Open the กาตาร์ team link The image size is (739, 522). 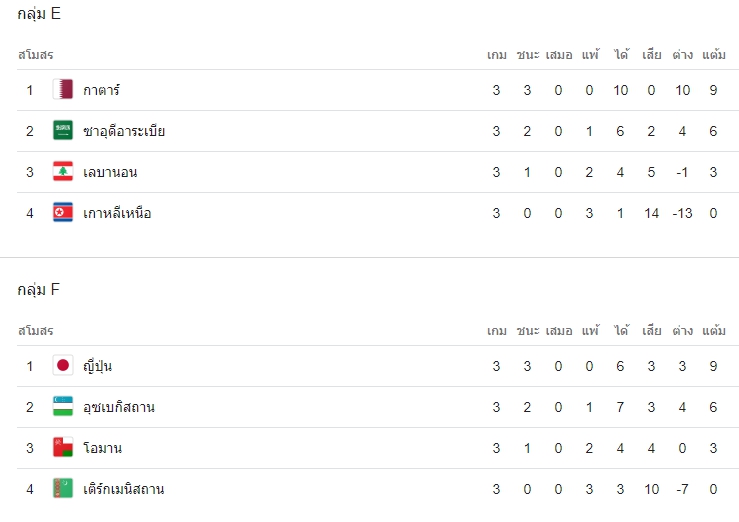pyautogui.click(x=101, y=90)
